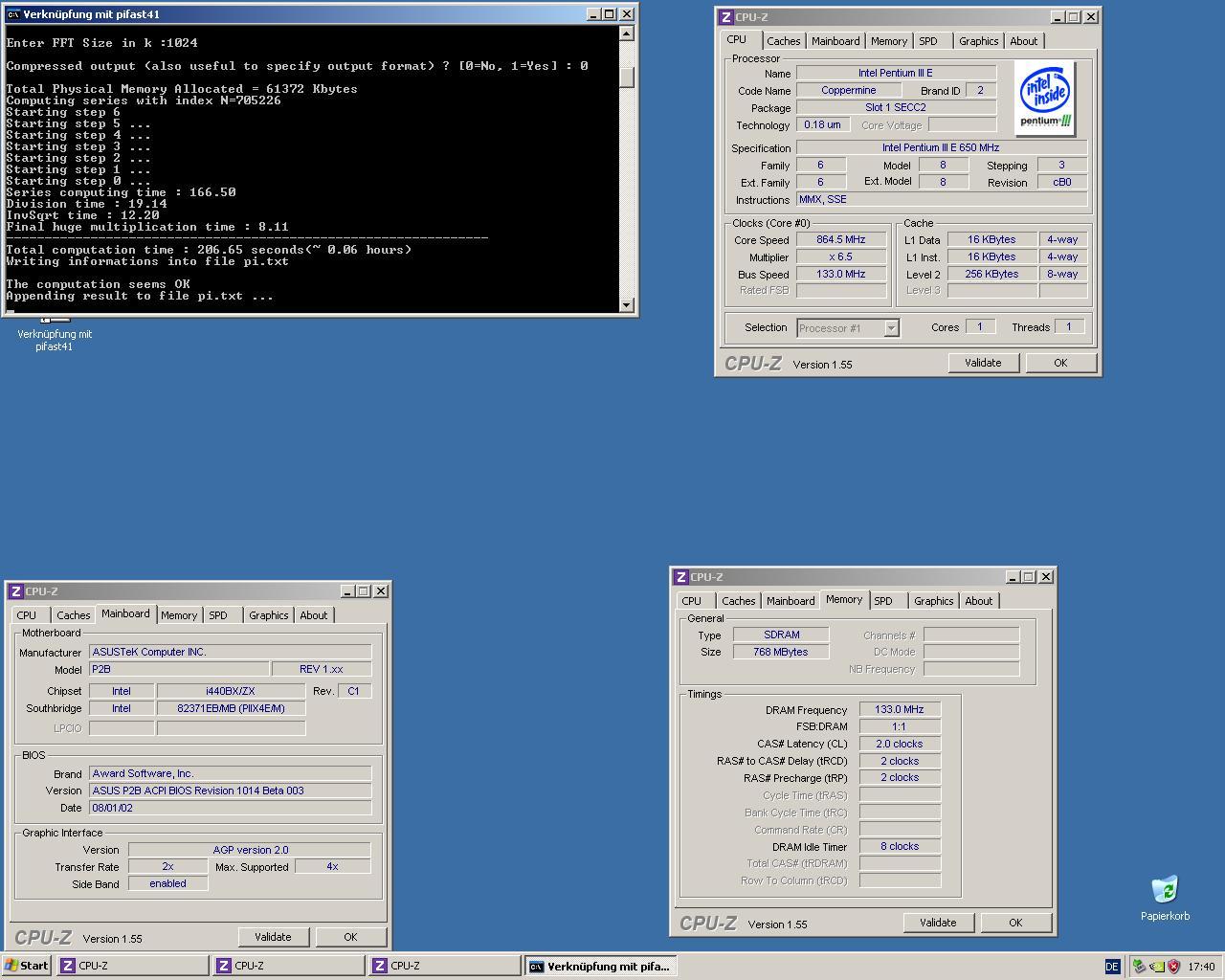Go to Graphics tab in the Memory window
1225x980 pixels.
[x=933, y=601]
